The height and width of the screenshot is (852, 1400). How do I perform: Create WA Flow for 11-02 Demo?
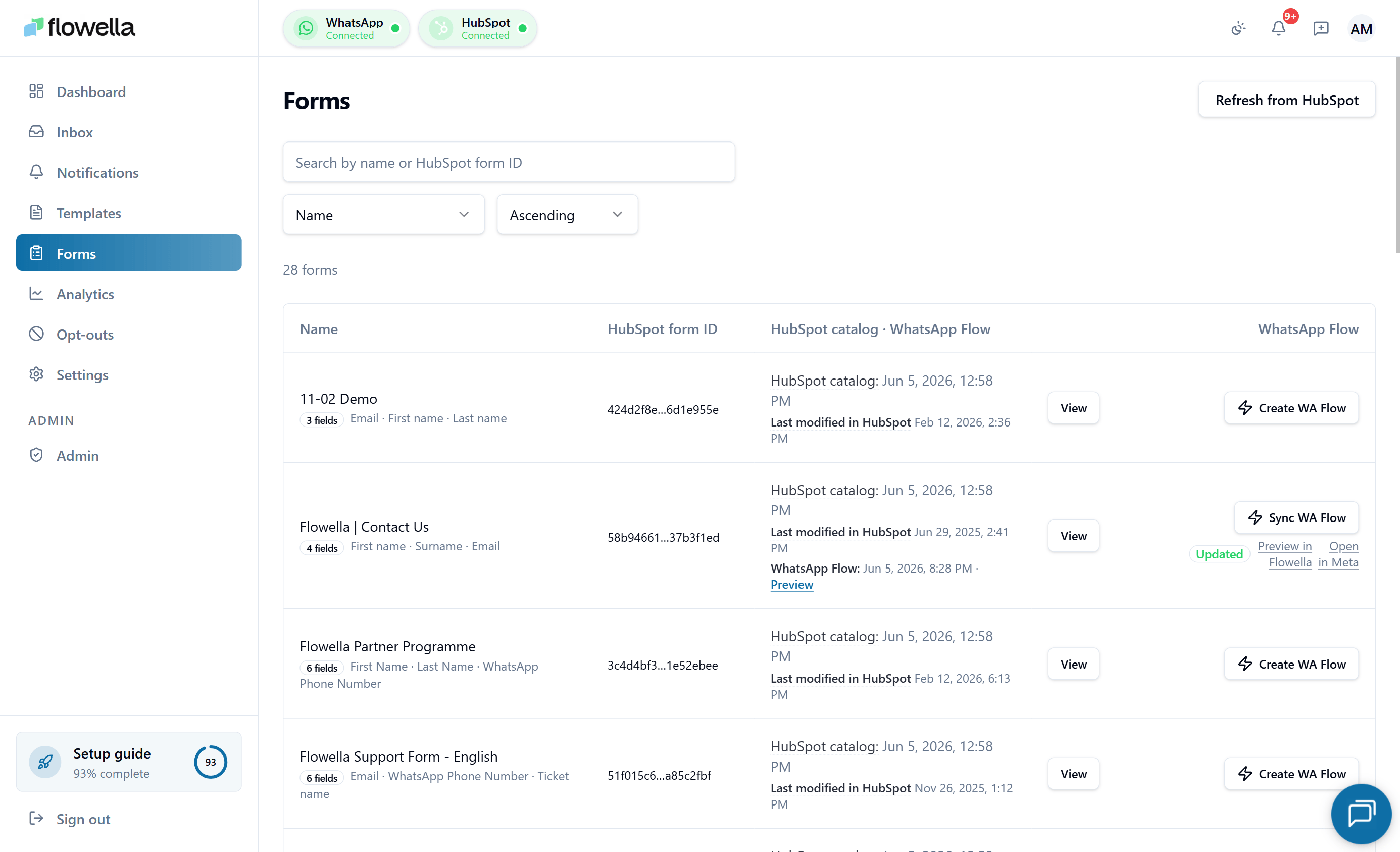[x=1291, y=407]
